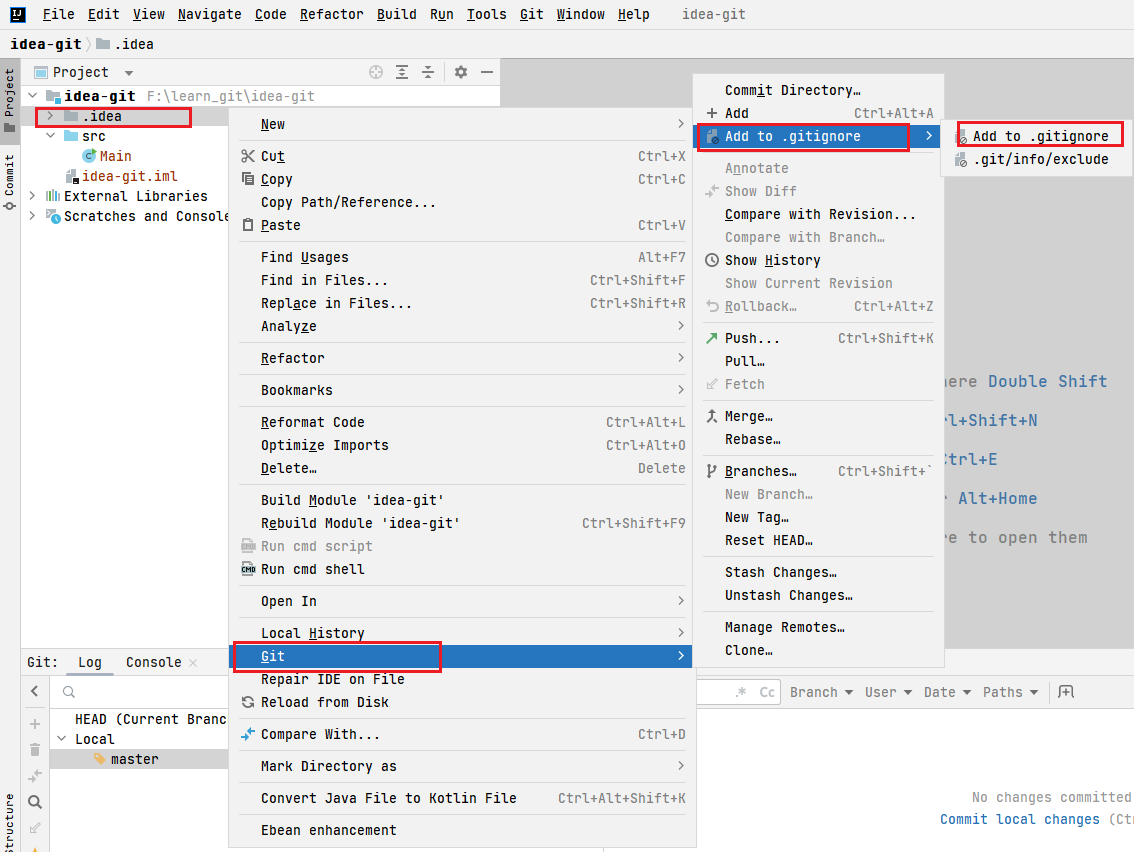Open the Paths filter dropdown
Viewport: 1134px width, 852px height.
[x=1010, y=692]
